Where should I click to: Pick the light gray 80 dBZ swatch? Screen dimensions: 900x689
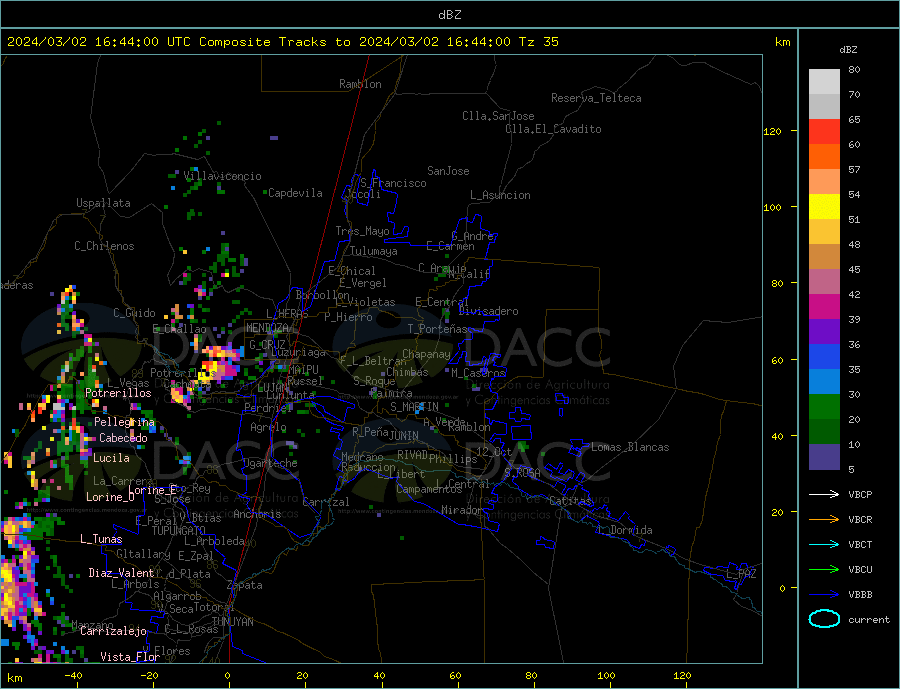pos(824,82)
